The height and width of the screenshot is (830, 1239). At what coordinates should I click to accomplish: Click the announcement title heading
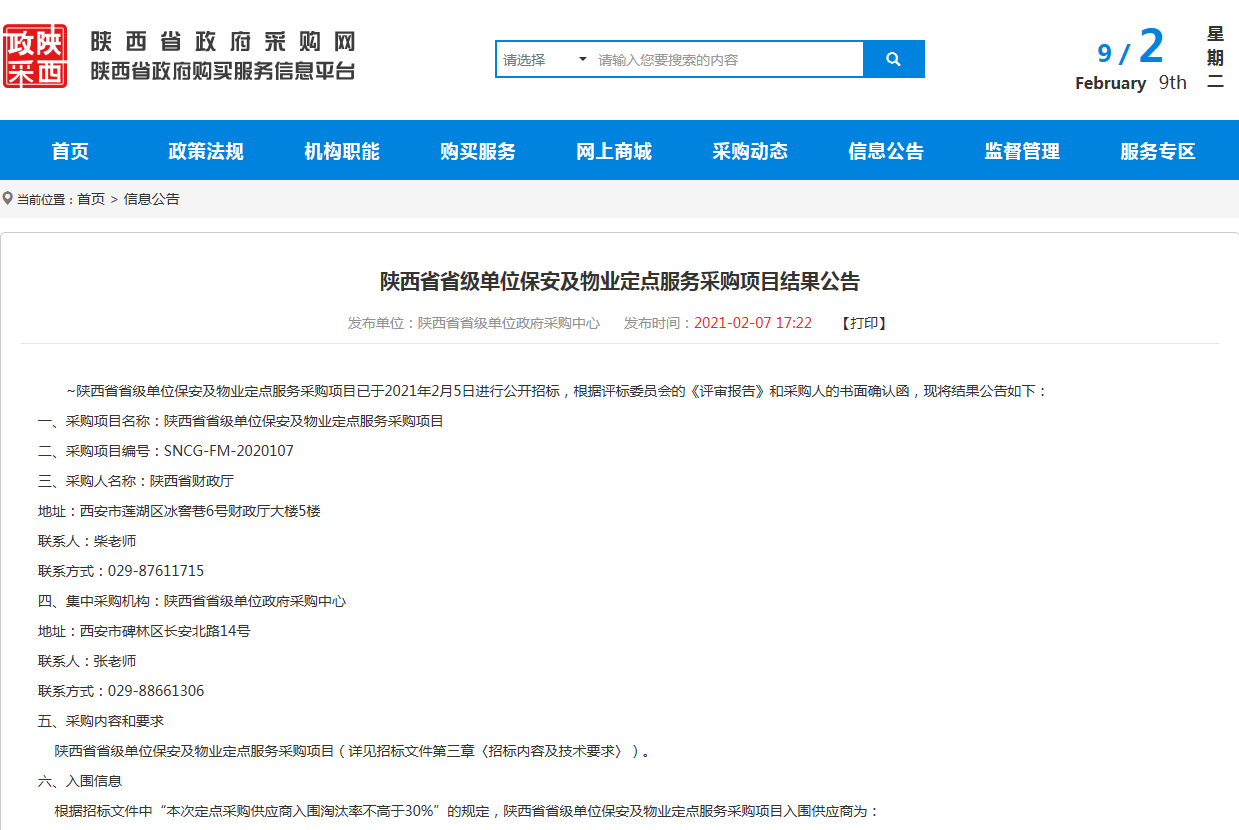(x=619, y=281)
